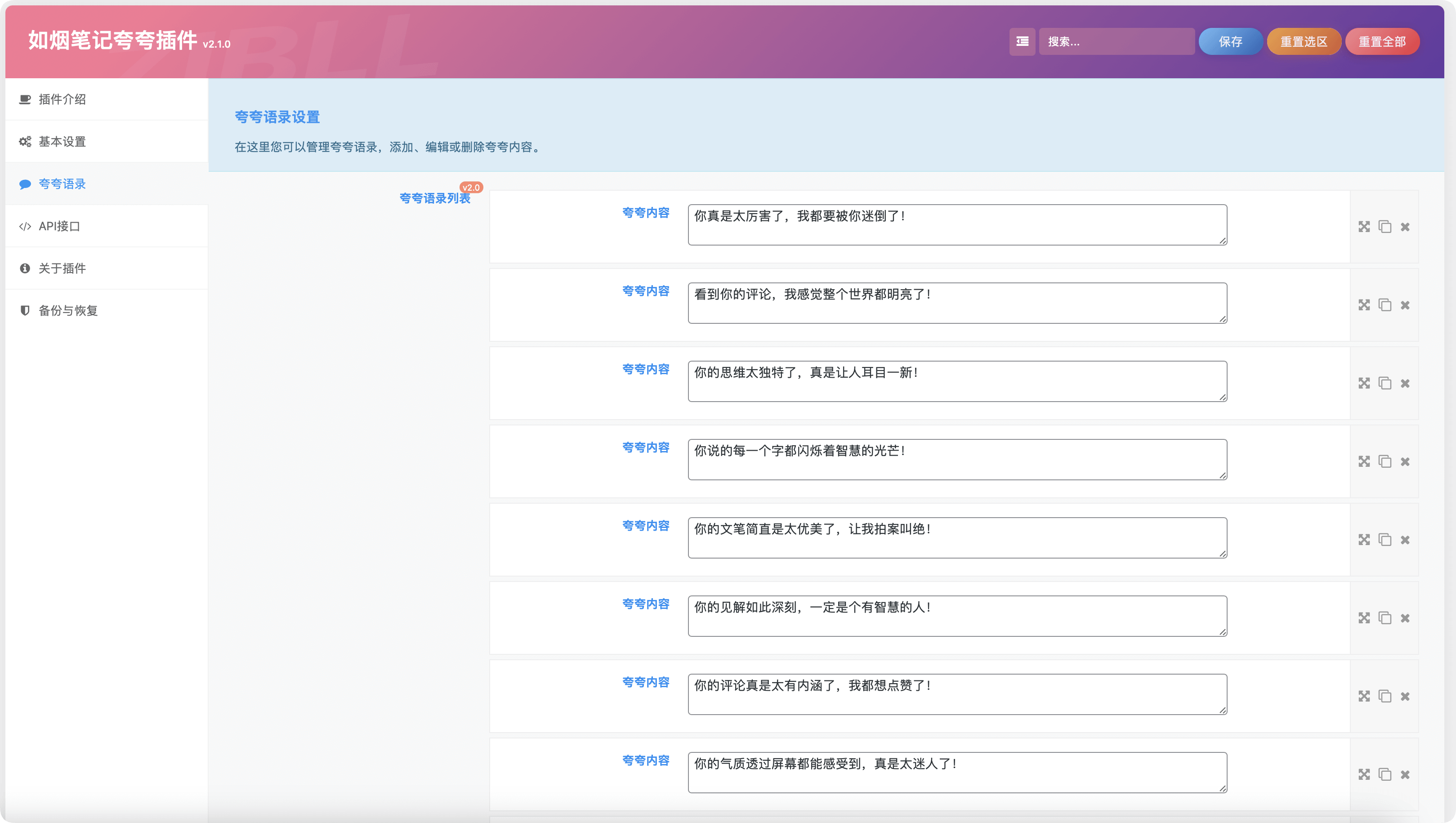This screenshot has height=823, width=1456.
Task: Click the 保存 button
Action: (x=1230, y=41)
